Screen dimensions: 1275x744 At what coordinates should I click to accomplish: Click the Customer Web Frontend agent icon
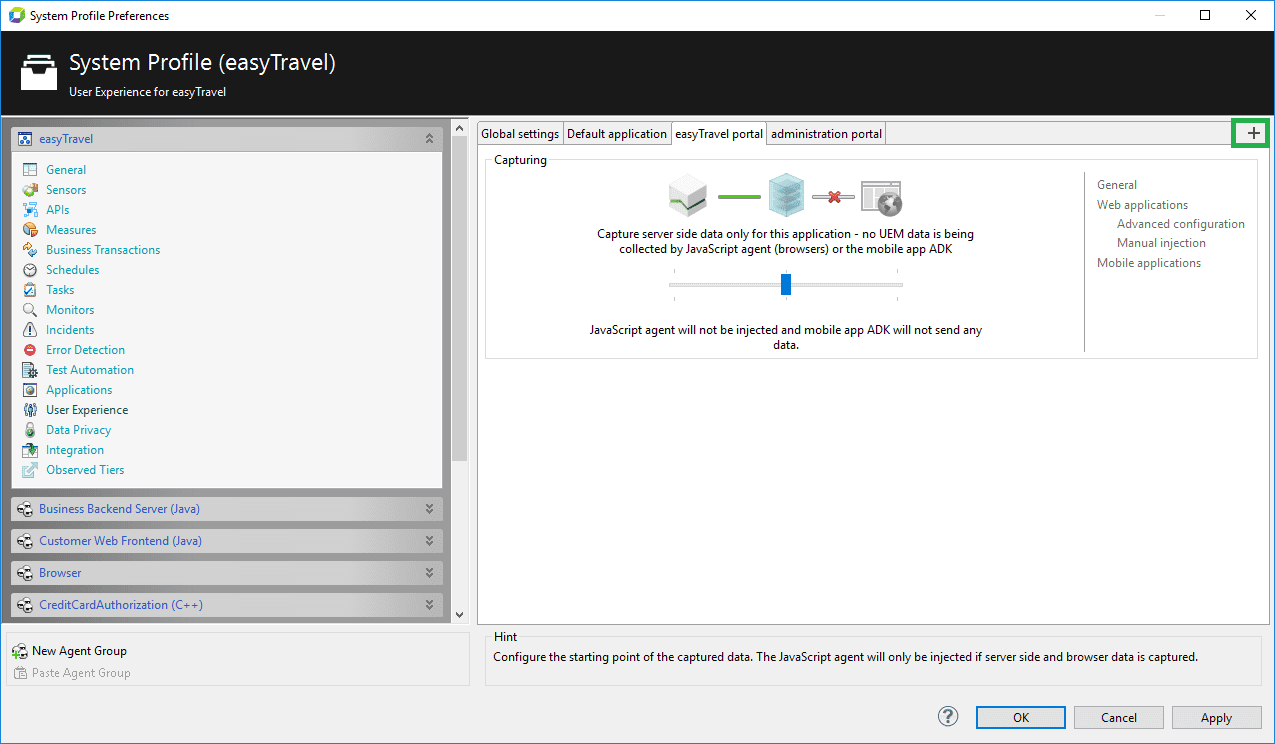point(26,541)
